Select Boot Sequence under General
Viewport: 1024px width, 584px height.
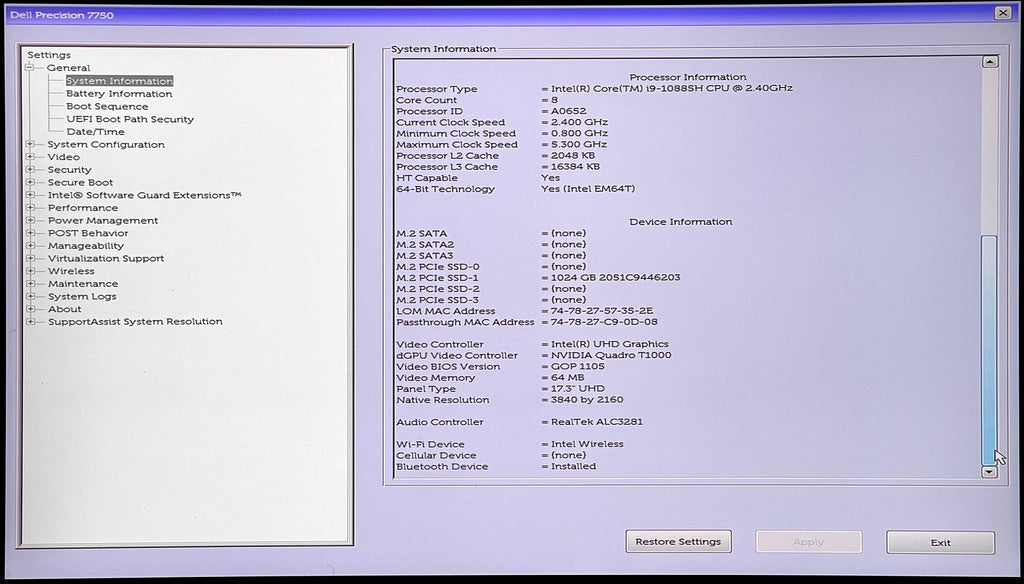coord(107,106)
